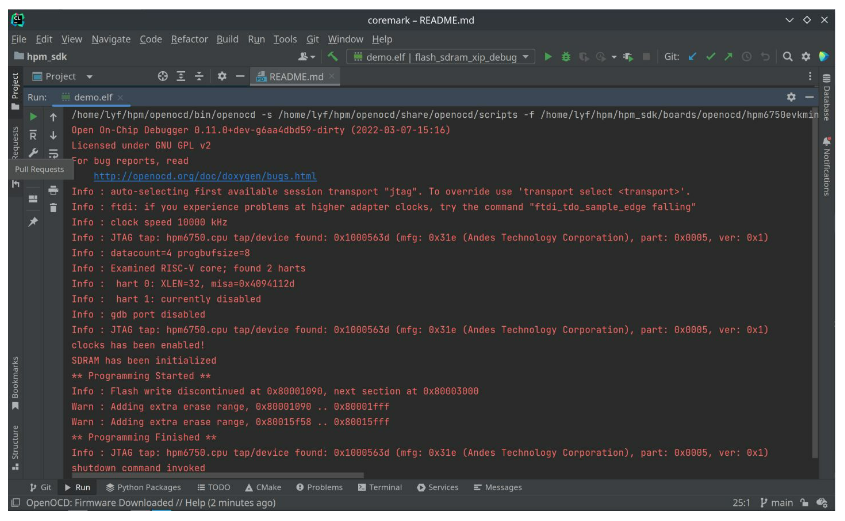Open Search Everywhere magnifier icon
Viewport: 845px width, 521px height.
tap(788, 57)
